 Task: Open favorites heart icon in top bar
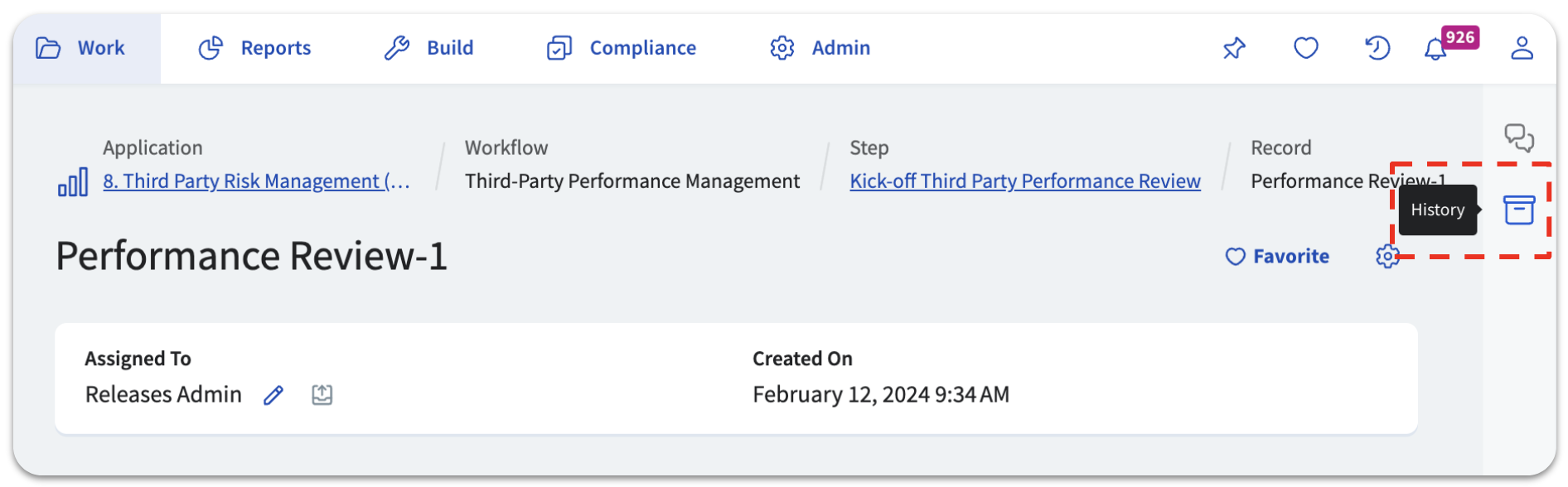coord(1306,48)
